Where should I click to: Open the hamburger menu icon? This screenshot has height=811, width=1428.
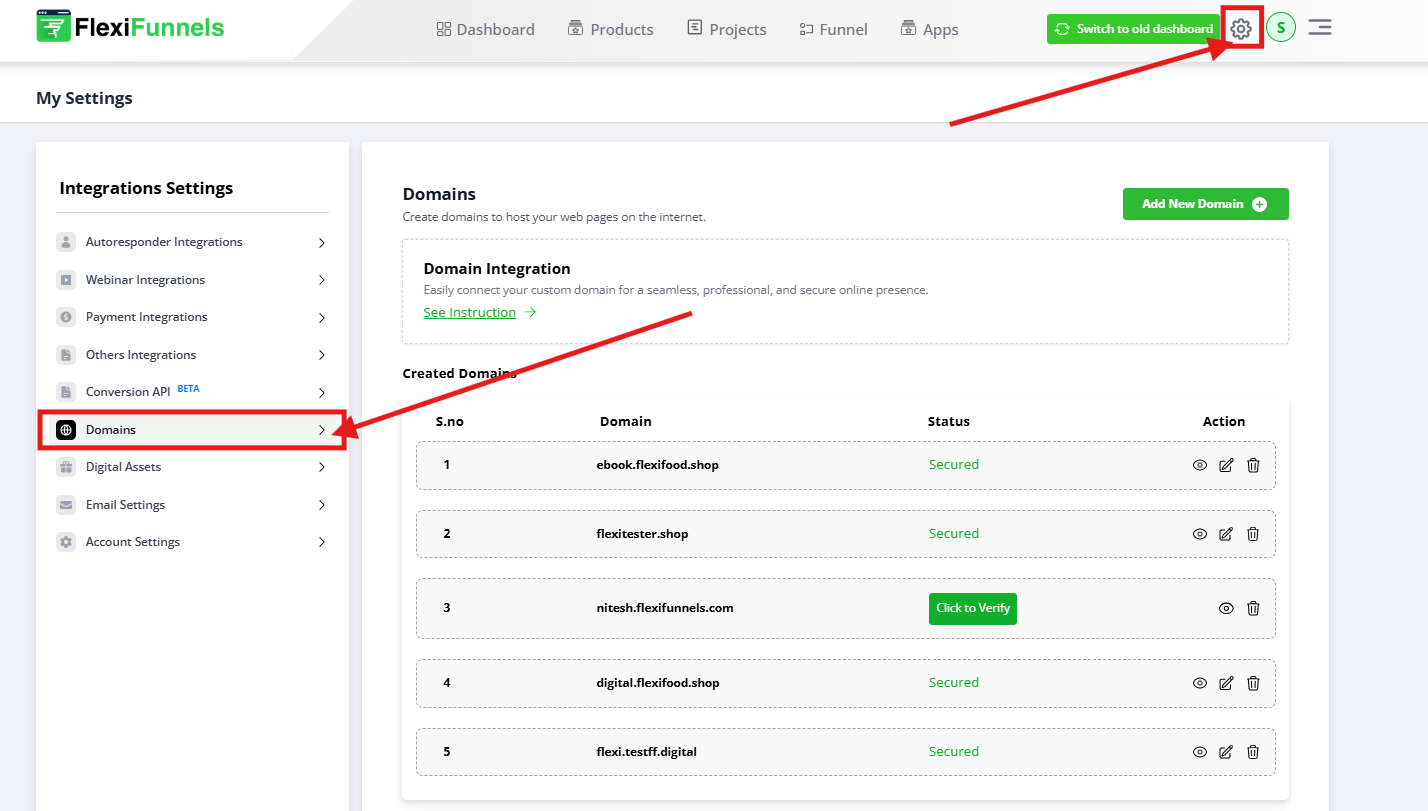click(1320, 28)
